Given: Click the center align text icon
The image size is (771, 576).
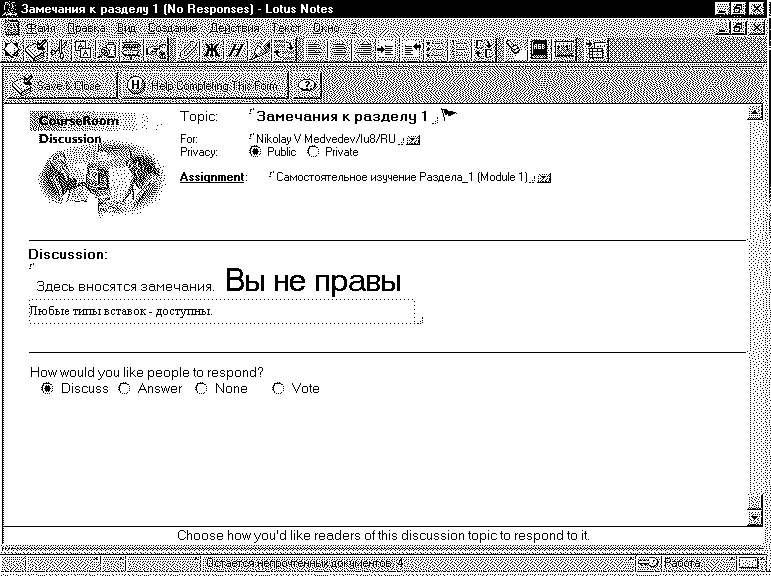Looking at the screenshot, I should [x=340, y=48].
